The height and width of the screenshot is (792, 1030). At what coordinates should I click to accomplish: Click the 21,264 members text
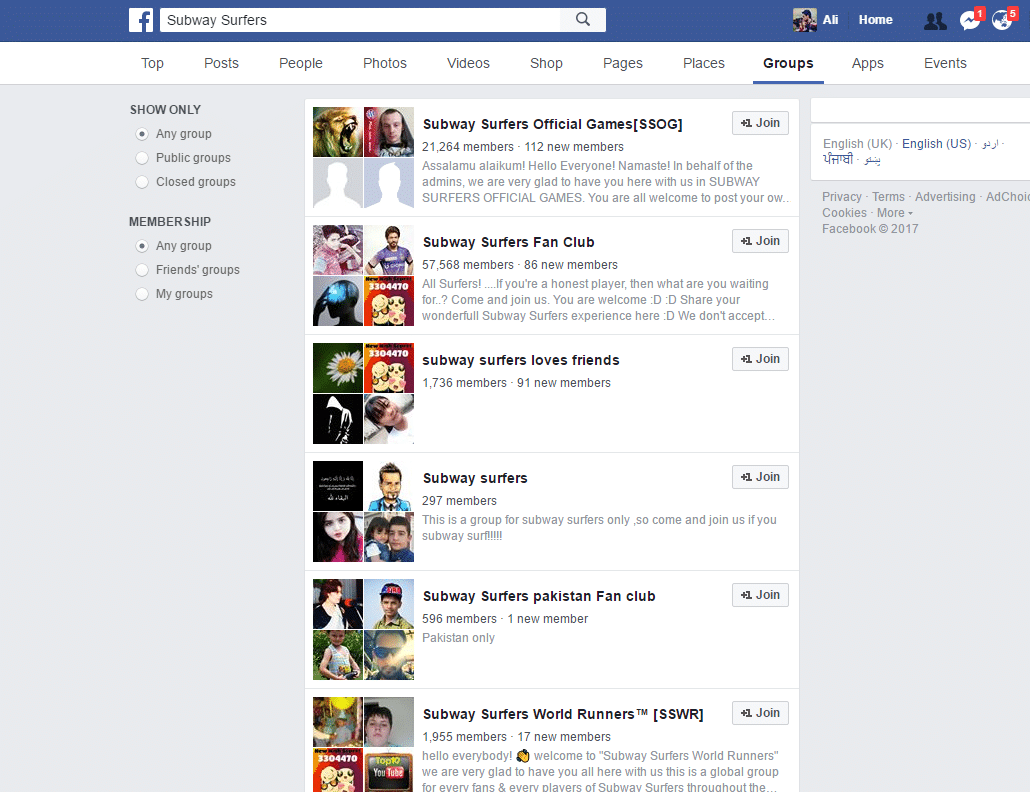coord(468,147)
